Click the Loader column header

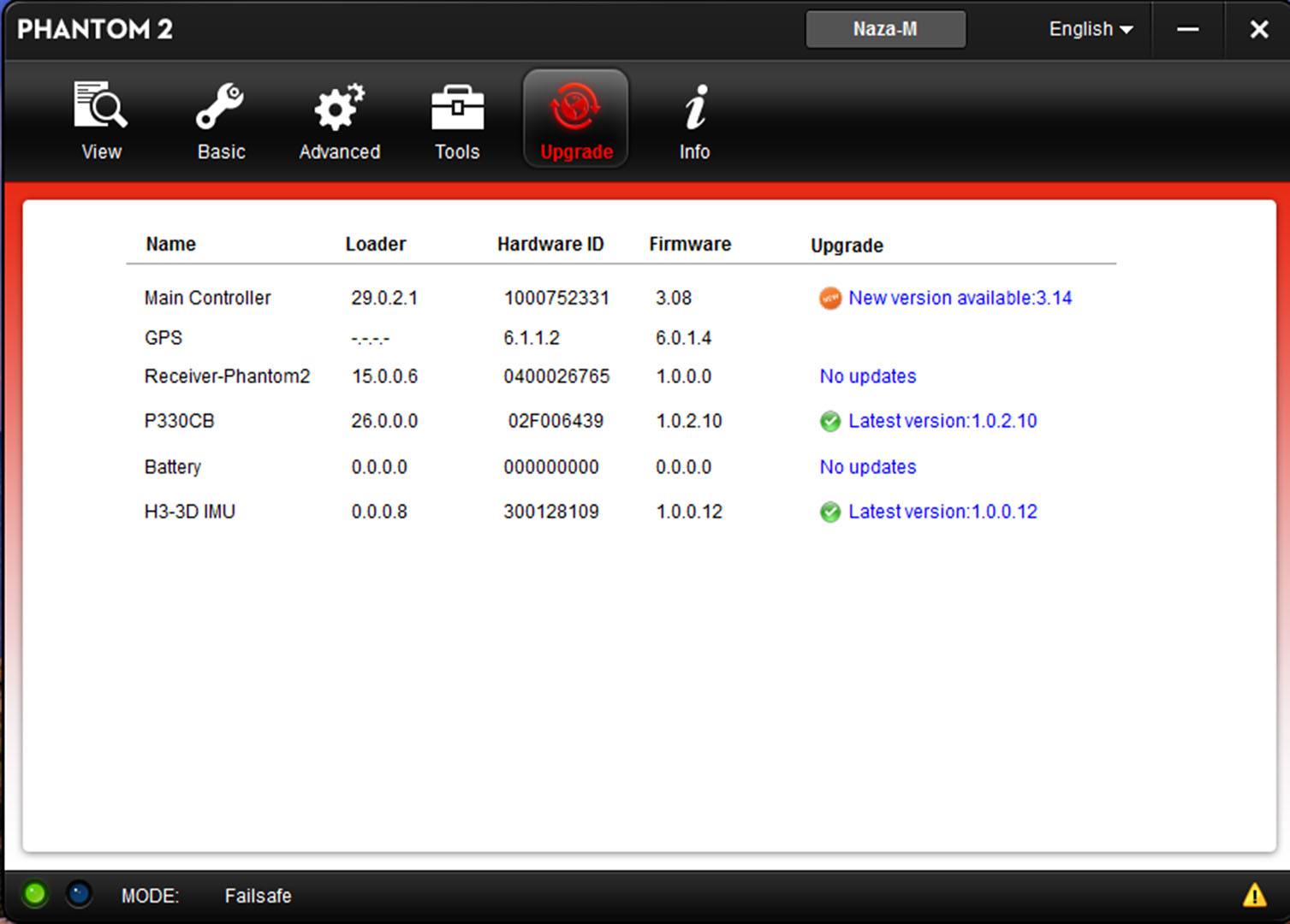coord(376,244)
